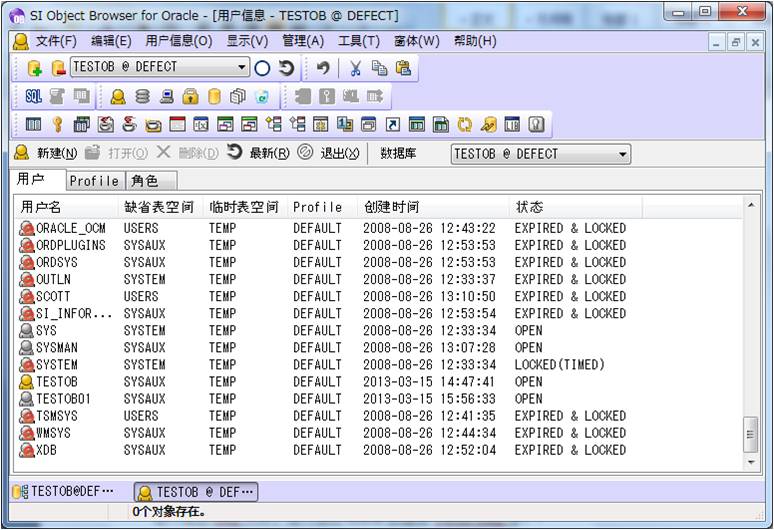
Task: Sort by 用户名 column header
Action: 67,207
